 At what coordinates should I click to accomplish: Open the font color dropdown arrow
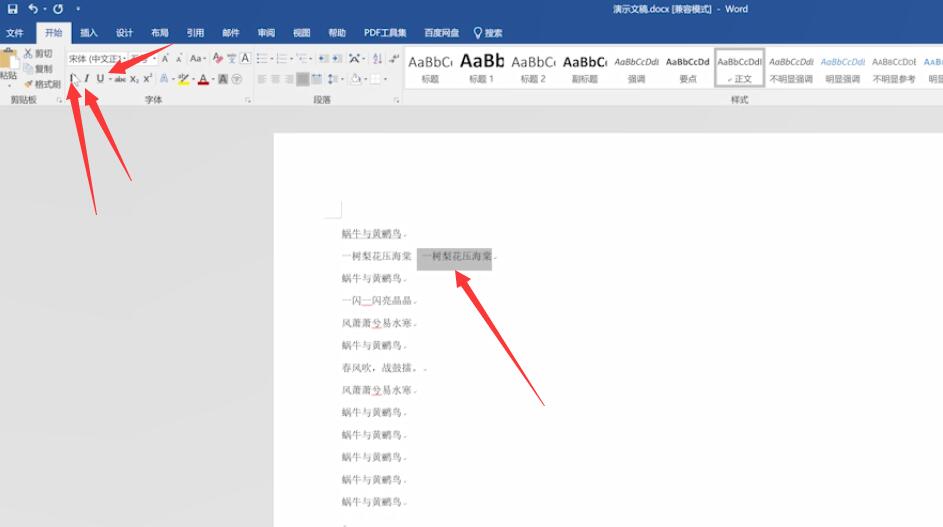(x=213, y=79)
